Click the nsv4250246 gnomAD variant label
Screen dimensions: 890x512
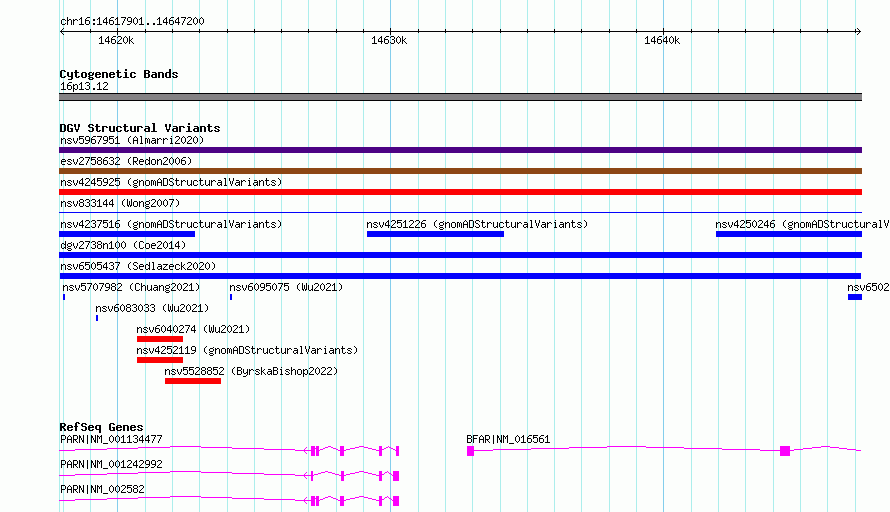(x=802, y=224)
